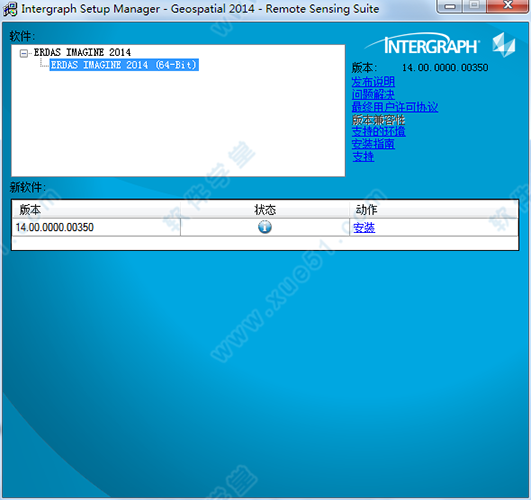531x500 pixels.
Task: Minimize the Setup Manager window
Action: pos(450,6)
